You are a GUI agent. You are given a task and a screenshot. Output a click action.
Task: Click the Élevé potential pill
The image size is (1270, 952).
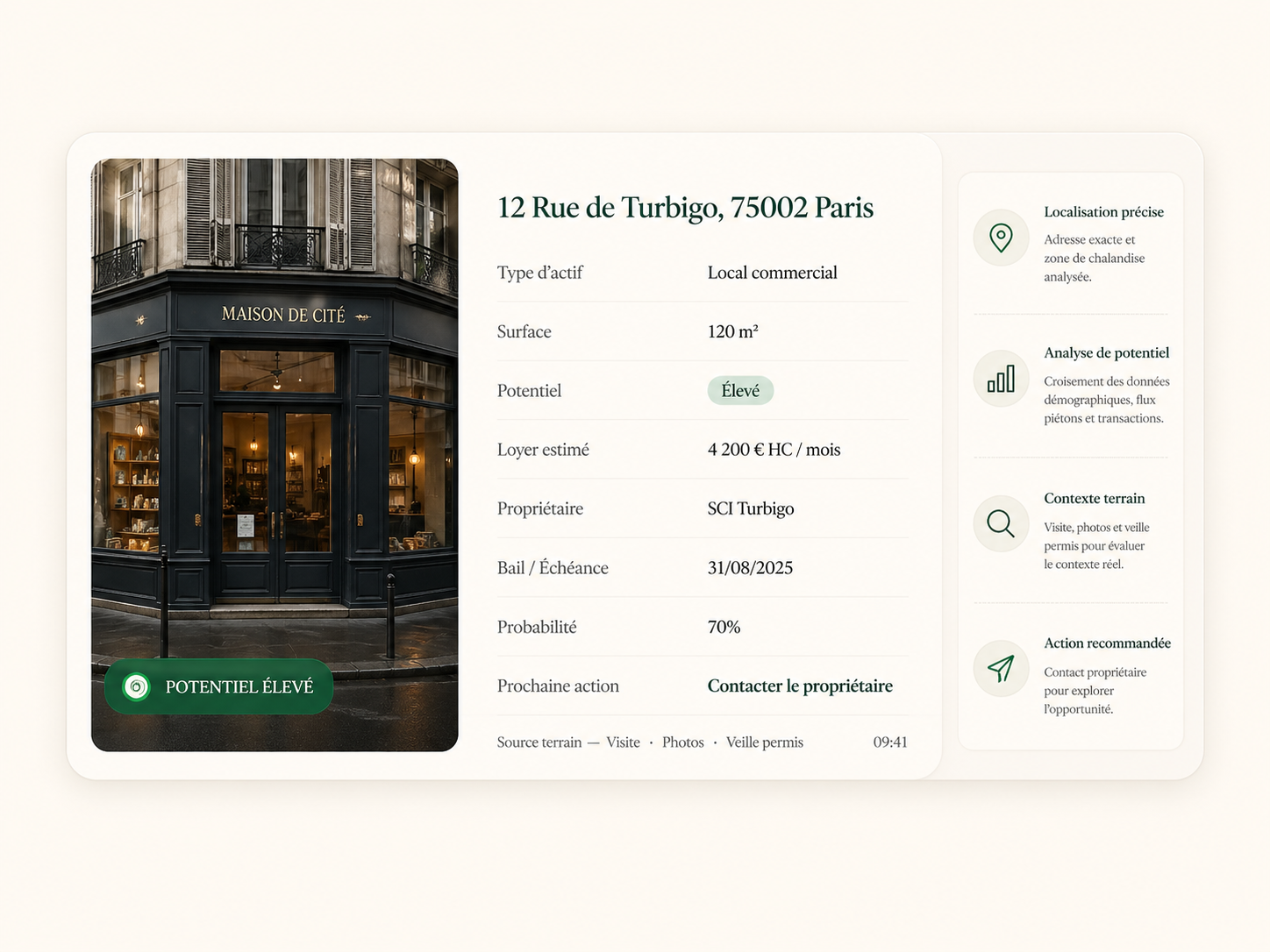click(740, 390)
